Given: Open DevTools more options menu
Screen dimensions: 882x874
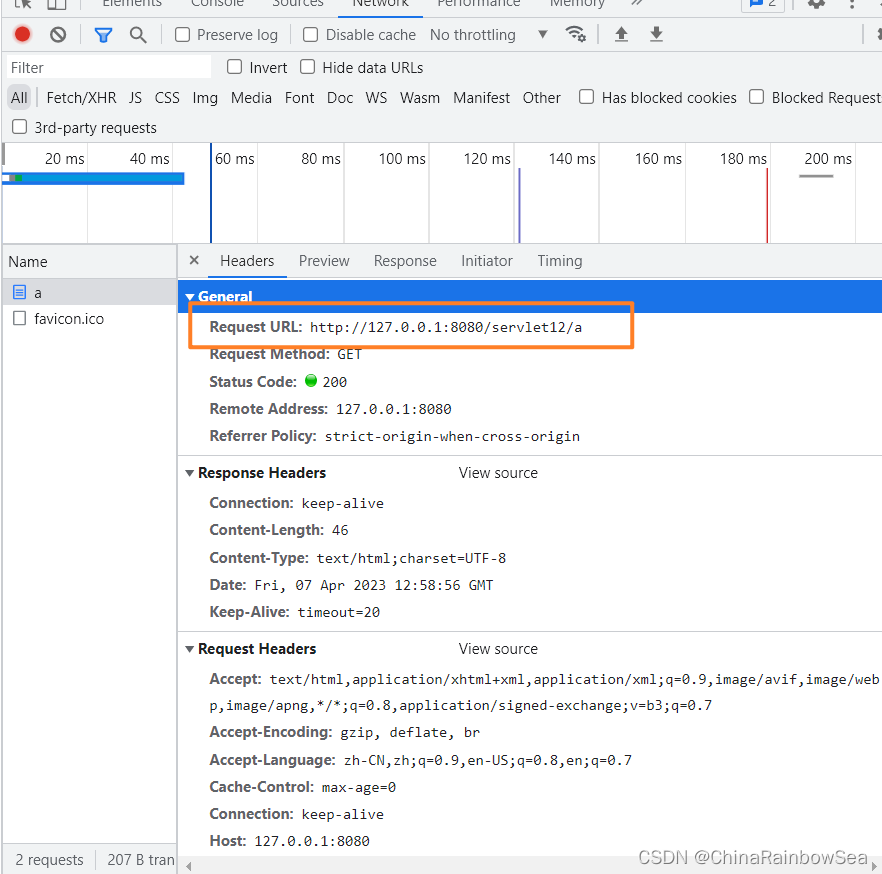Looking at the screenshot, I should pyautogui.click(x=852, y=4).
